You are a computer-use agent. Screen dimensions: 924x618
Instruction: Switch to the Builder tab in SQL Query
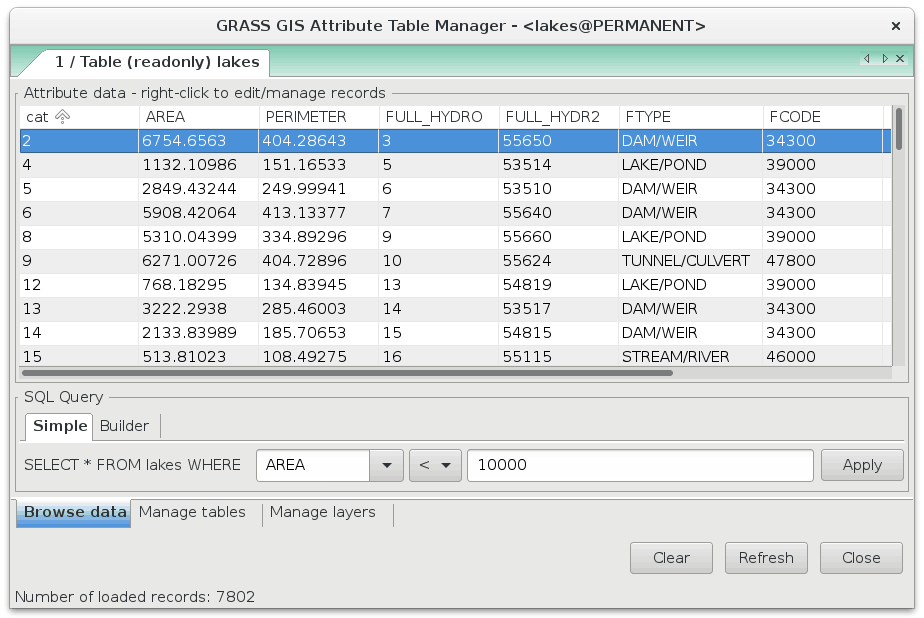[124, 426]
